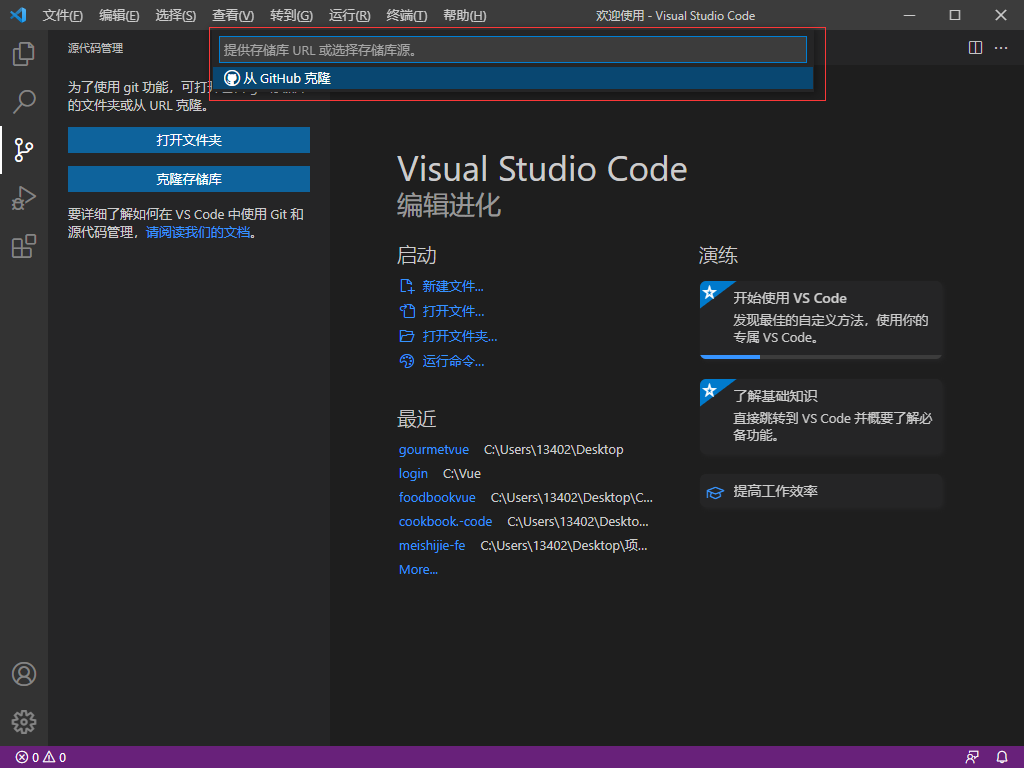Screen dimensions: 1024x768
Task: Open the Accounts icon in activity bar
Action: click(x=24, y=674)
